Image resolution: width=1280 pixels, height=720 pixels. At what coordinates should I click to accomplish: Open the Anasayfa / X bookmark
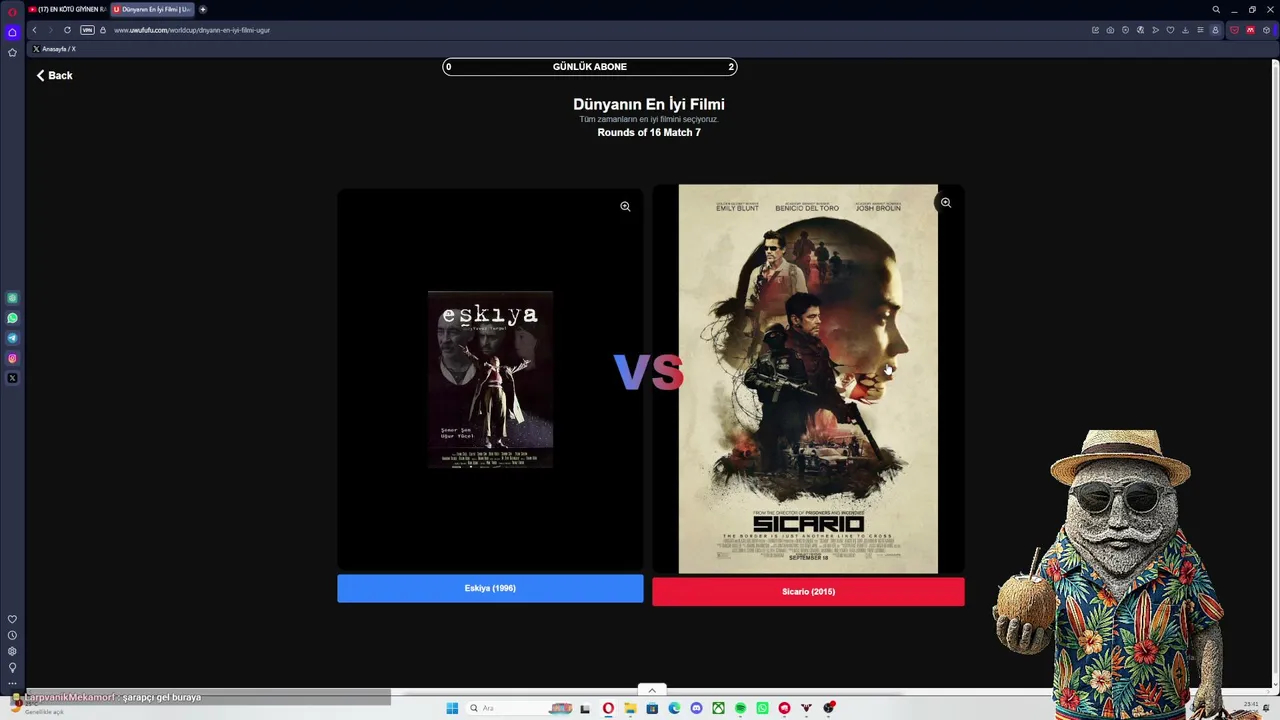55,49
